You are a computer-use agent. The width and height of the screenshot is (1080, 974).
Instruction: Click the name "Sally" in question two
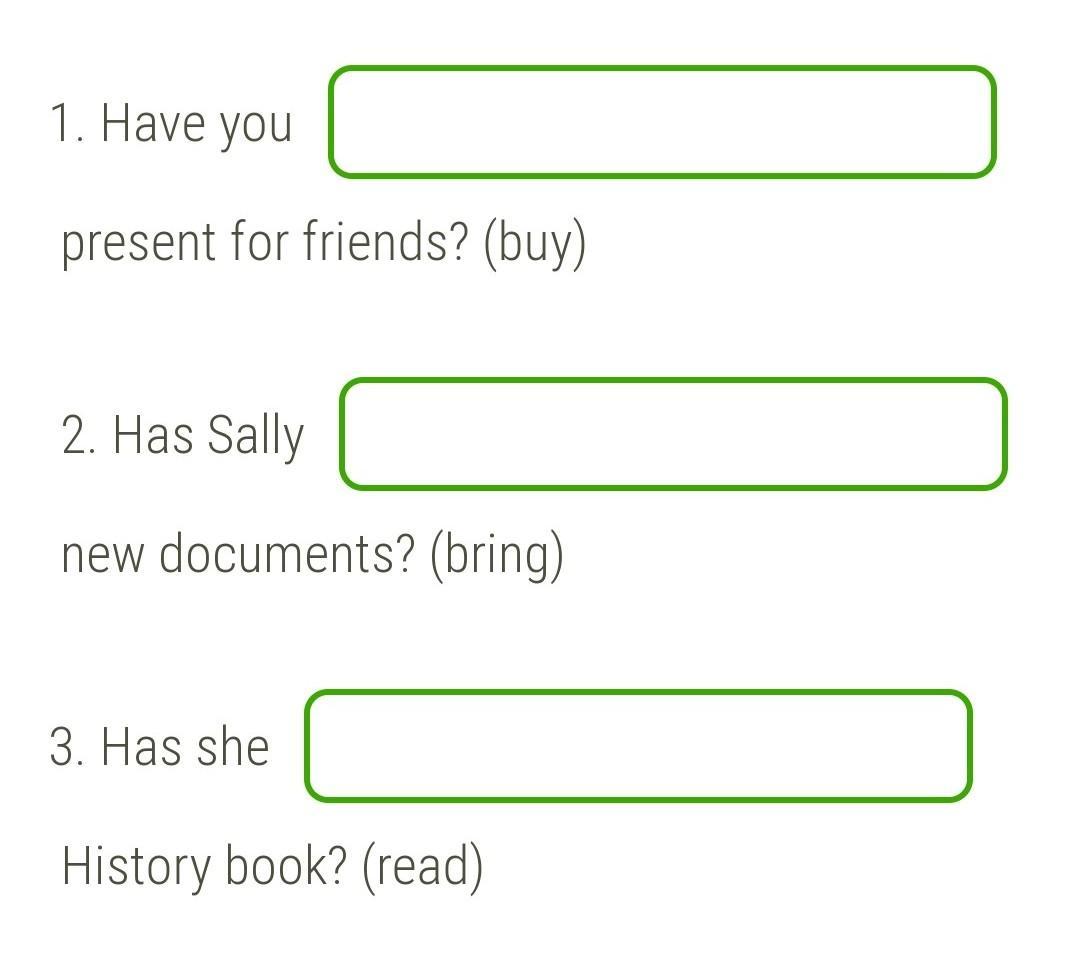tap(256, 436)
